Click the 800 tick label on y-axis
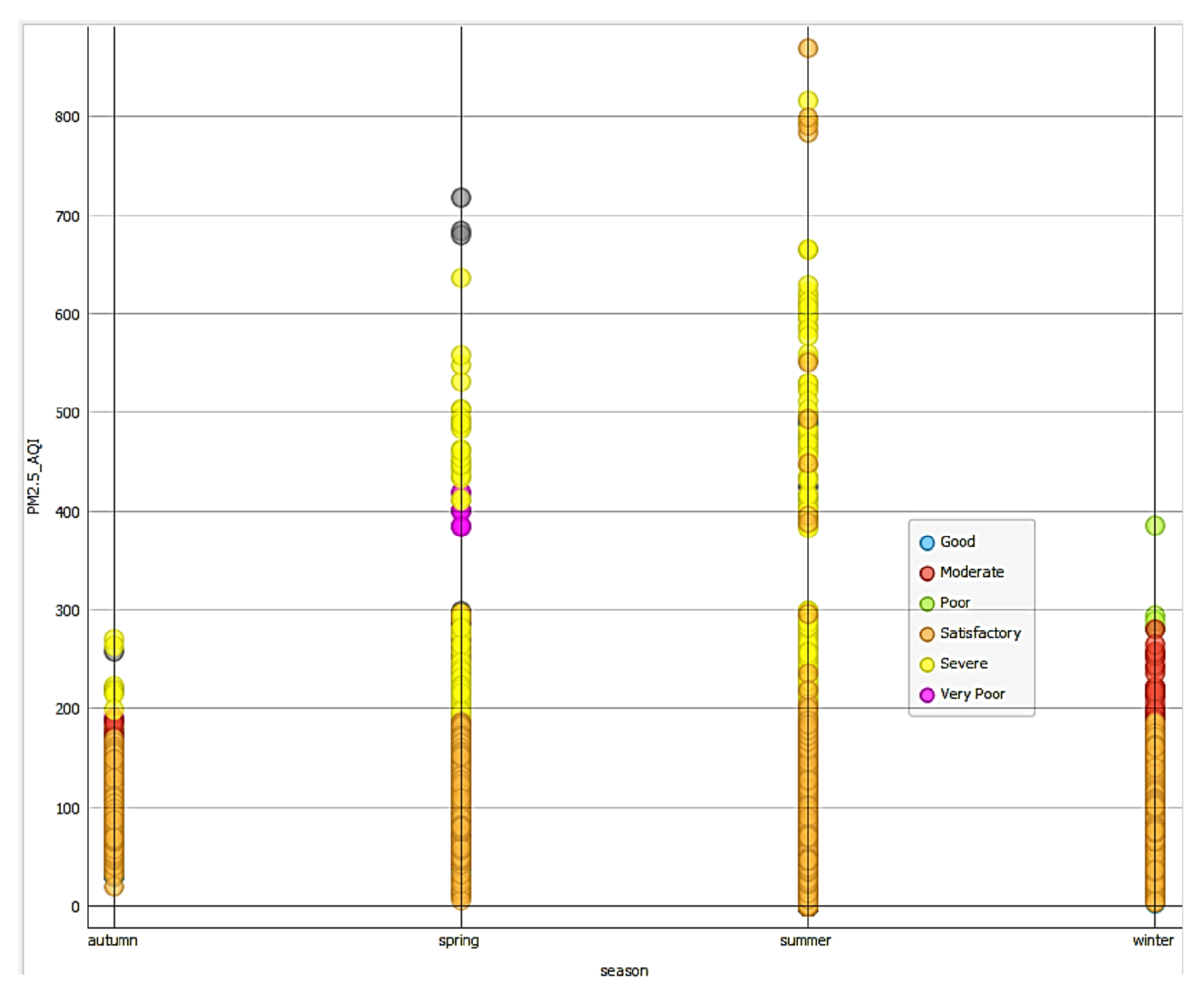Screen dimensions: 1204x998 click(x=67, y=117)
